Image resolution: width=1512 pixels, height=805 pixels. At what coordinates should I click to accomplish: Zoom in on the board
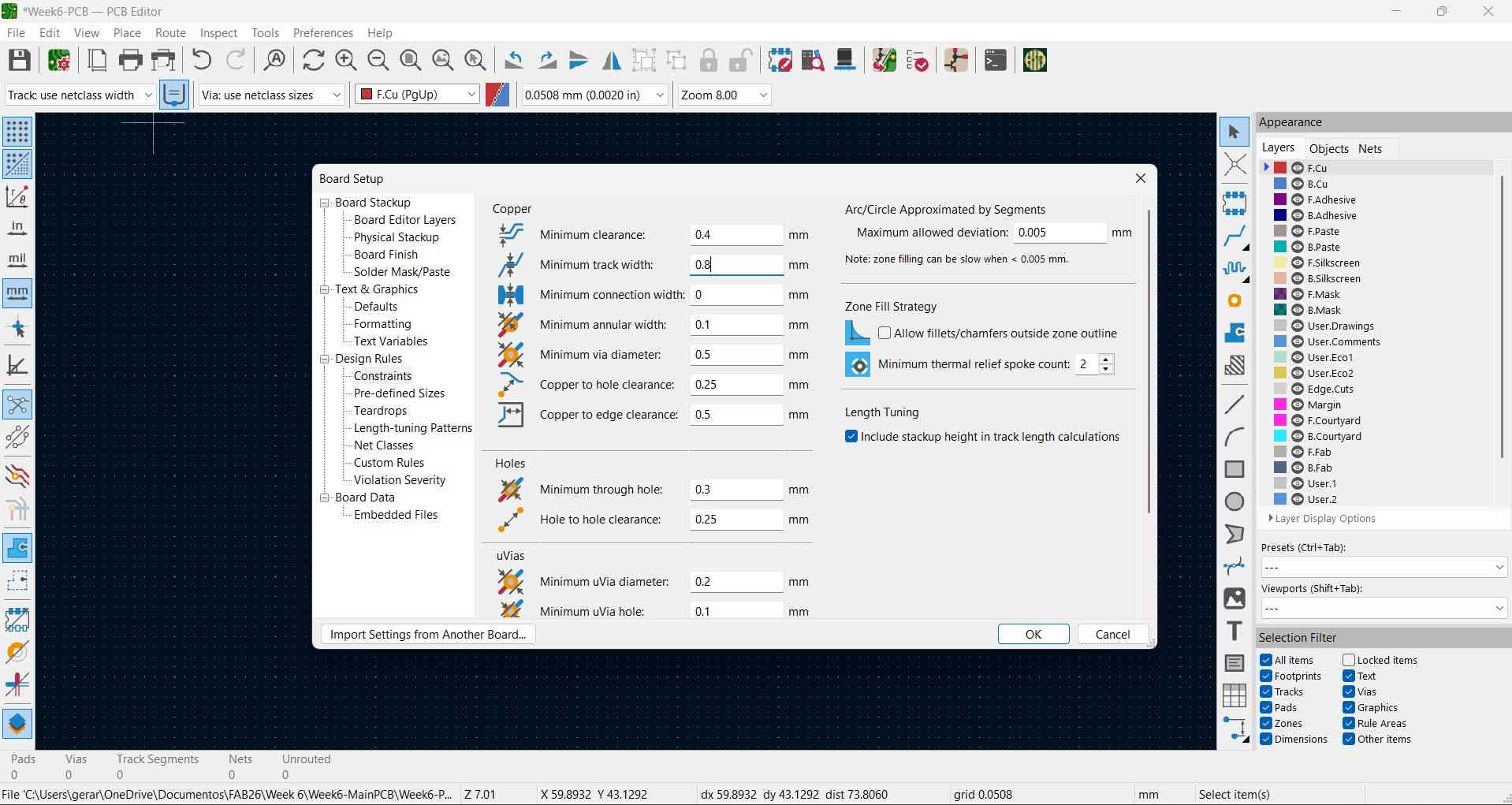coord(345,61)
